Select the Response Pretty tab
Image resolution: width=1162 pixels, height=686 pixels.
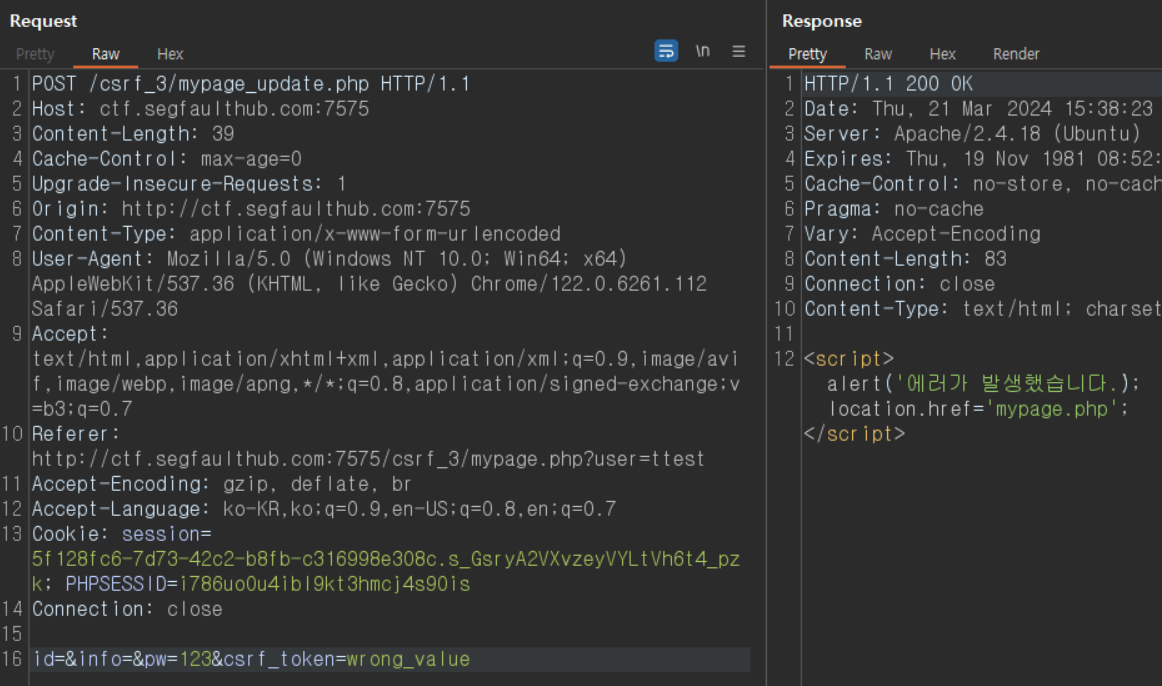pyautogui.click(x=807, y=54)
